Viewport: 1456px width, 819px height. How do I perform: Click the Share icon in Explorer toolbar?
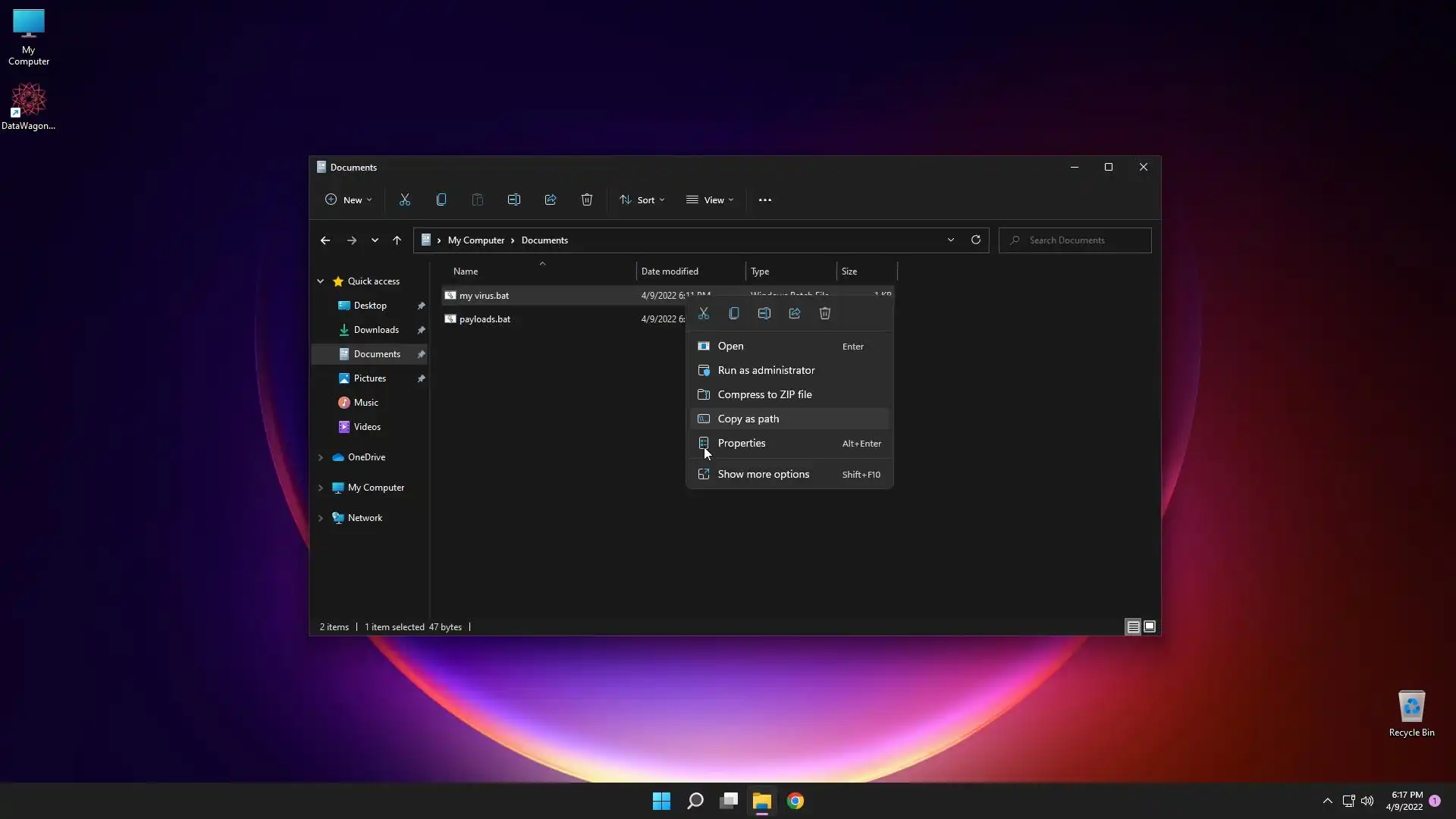point(551,199)
